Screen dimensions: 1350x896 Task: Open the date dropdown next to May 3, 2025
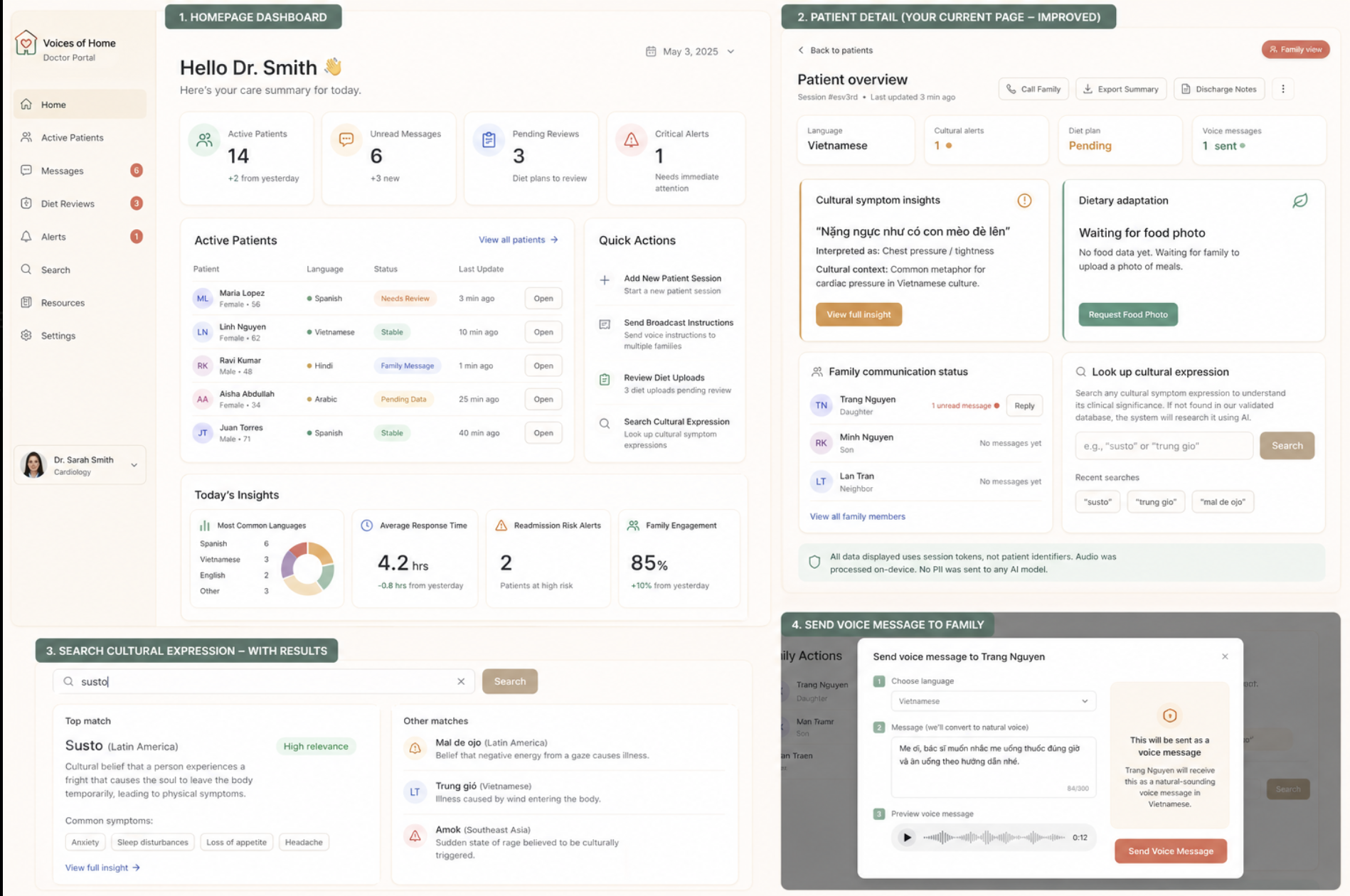[730, 51]
